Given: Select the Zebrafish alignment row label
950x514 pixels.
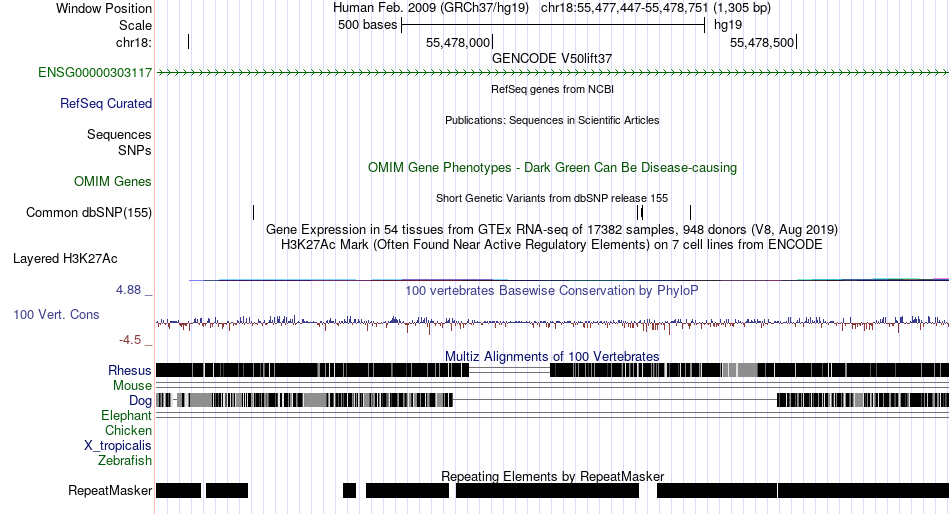Looking at the screenshot, I should click(125, 461).
